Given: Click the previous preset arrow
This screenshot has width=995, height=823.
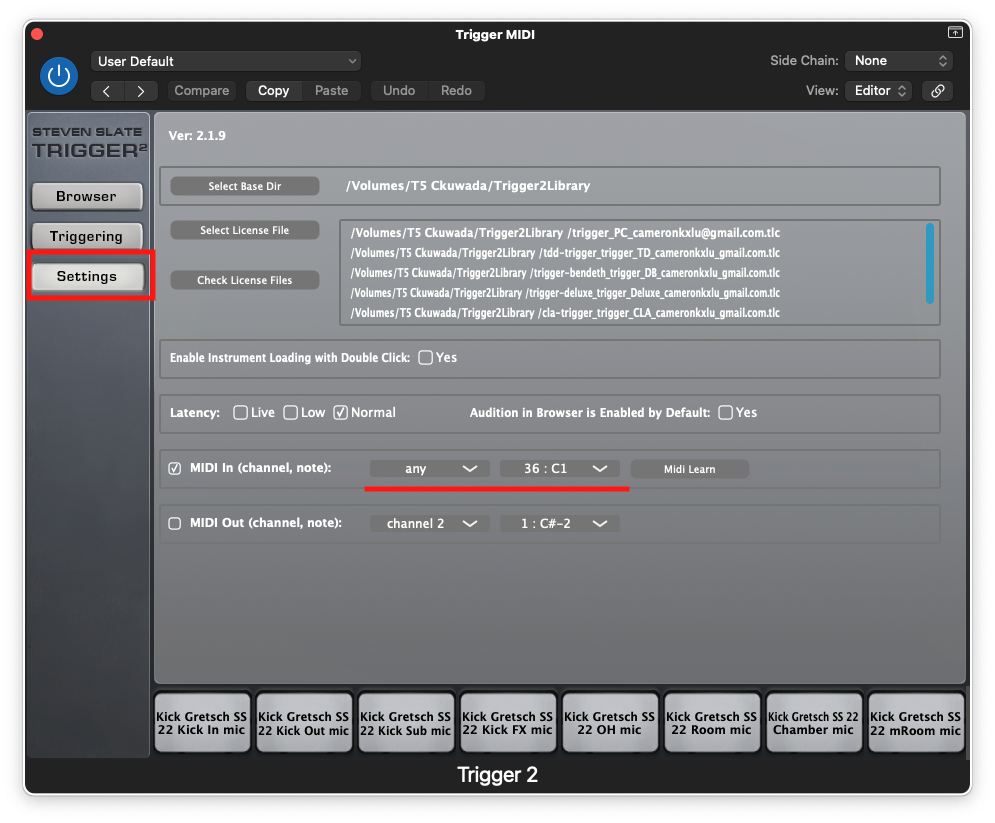Looking at the screenshot, I should (x=107, y=90).
